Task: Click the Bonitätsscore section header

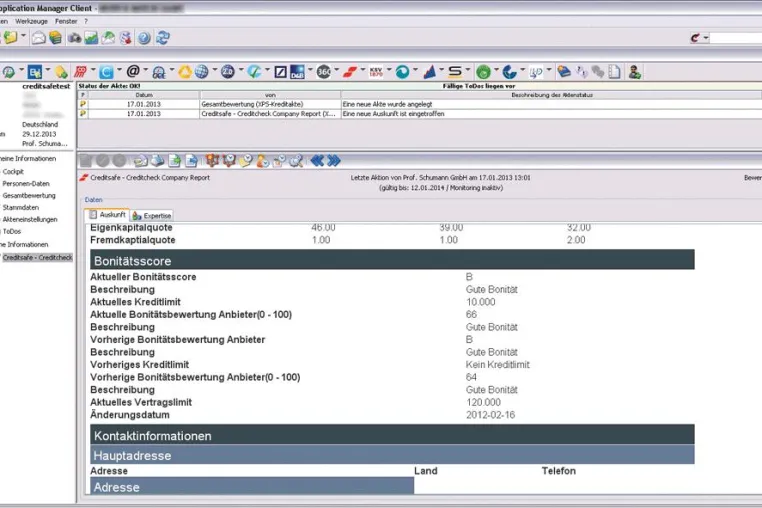Action: click(x=392, y=260)
